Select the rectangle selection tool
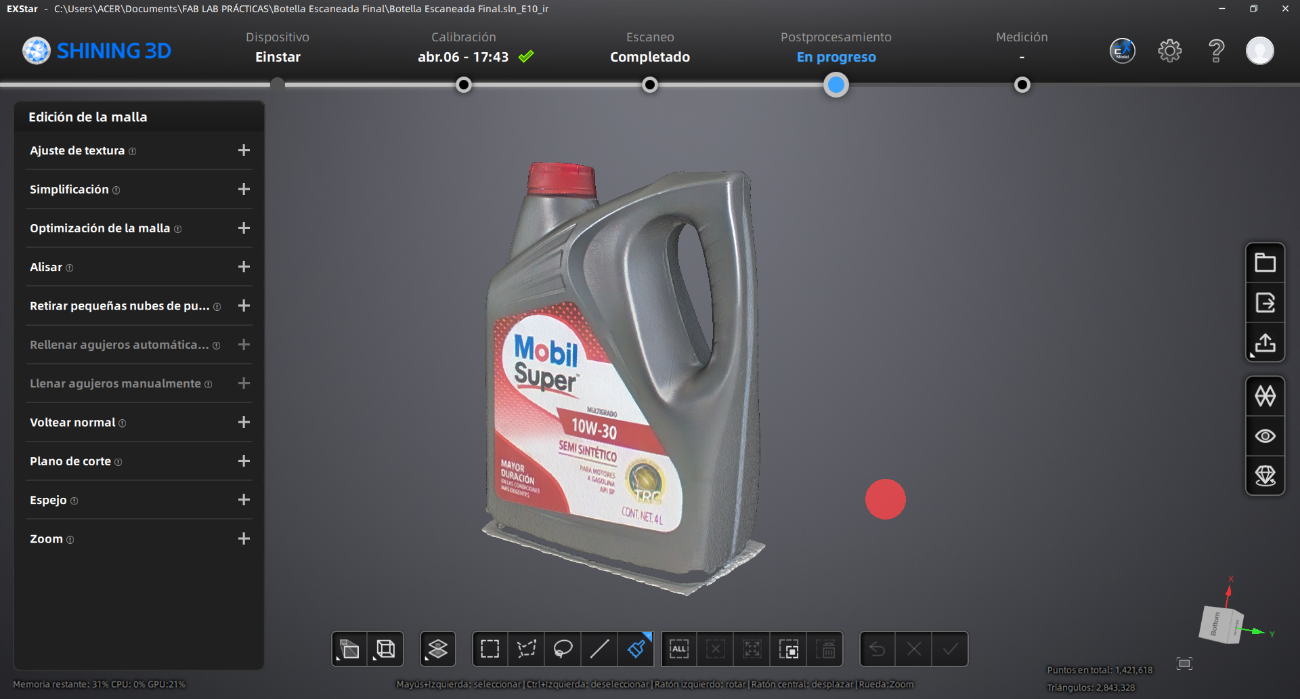This screenshot has width=1300, height=699. pyautogui.click(x=490, y=649)
